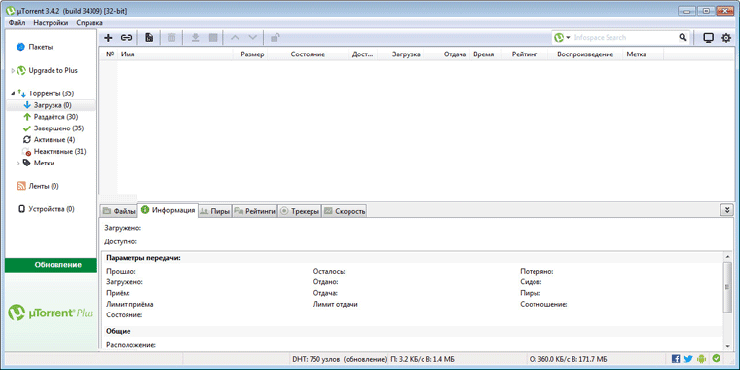Sort by the Размер column header
This screenshot has width=740, height=370.
[252, 54]
